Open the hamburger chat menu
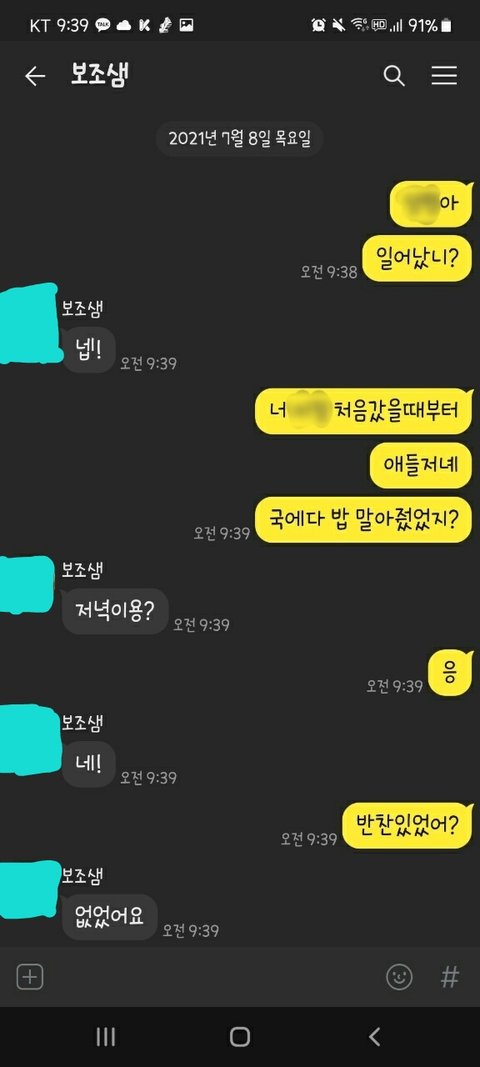This screenshot has width=480, height=1067. point(444,76)
